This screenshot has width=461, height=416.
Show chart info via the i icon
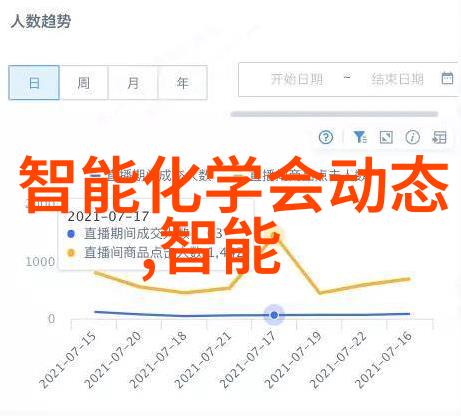[412, 137]
